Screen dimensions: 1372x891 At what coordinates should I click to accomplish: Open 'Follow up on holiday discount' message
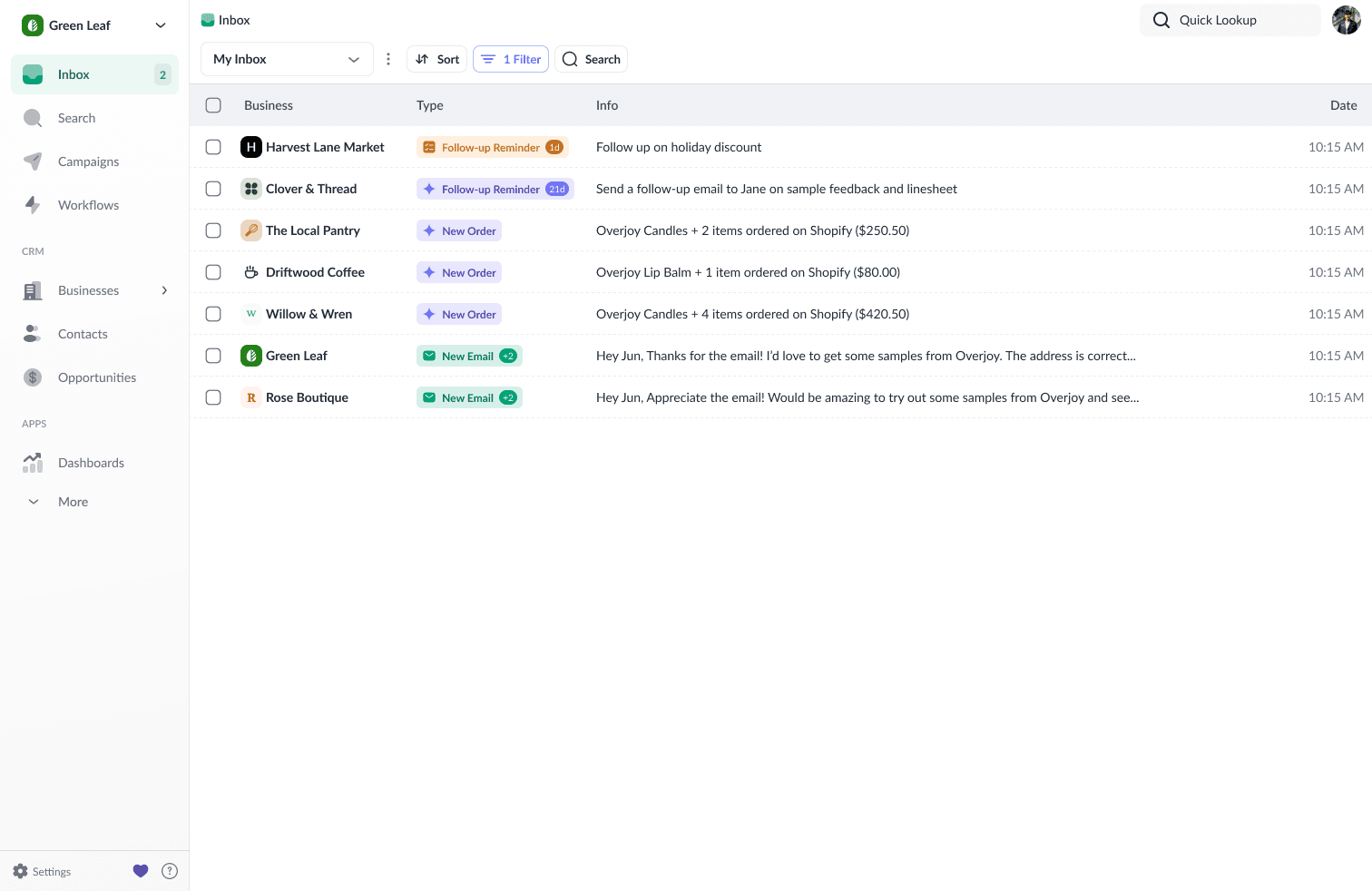pos(679,147)
